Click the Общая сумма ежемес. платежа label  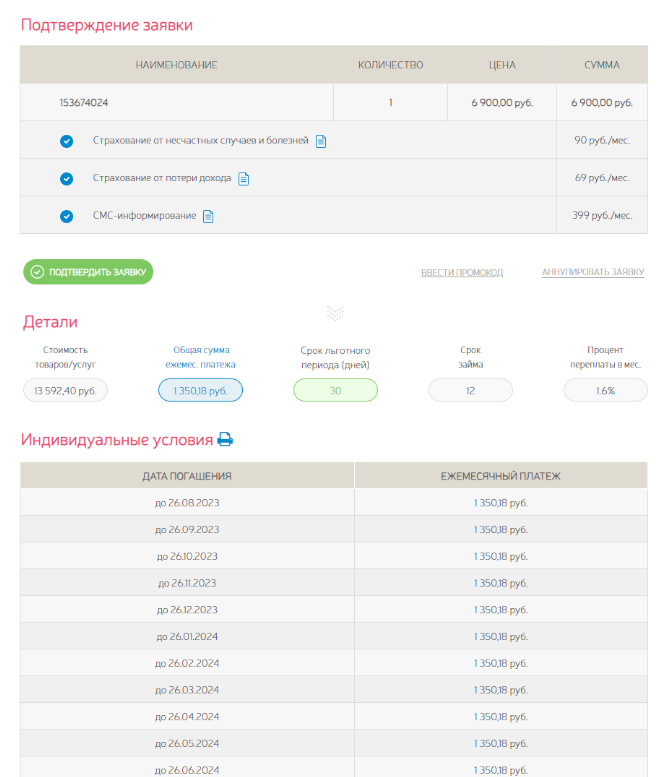[x=201, y=357]
